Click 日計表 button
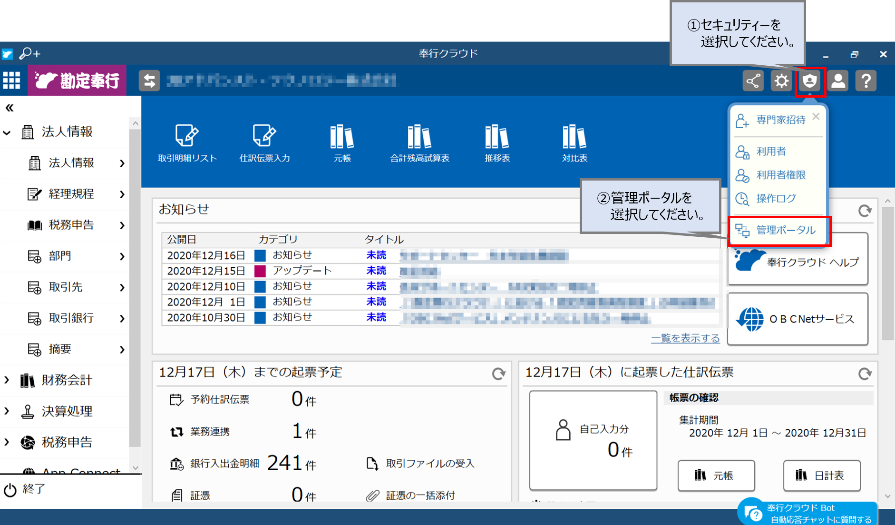895x525 pixels. (821, 475)
